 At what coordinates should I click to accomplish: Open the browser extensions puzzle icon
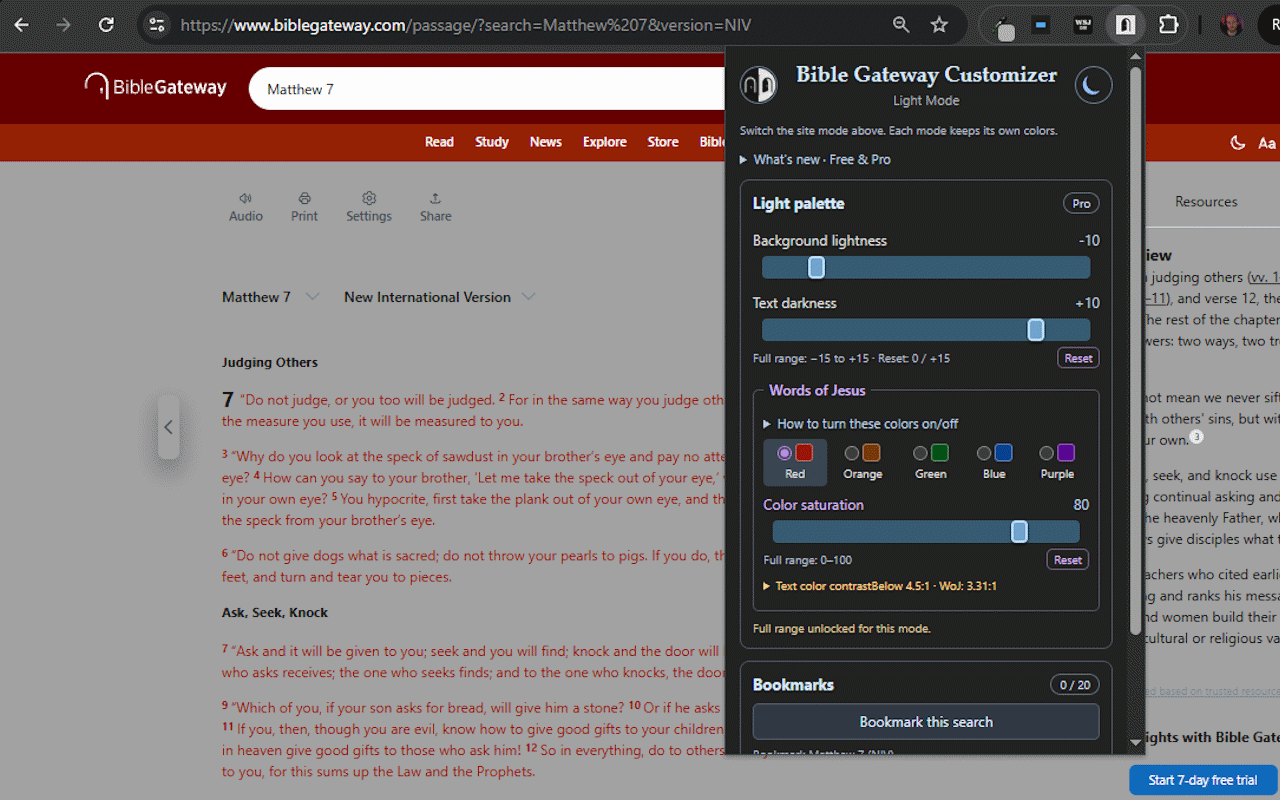[1168, 25]
